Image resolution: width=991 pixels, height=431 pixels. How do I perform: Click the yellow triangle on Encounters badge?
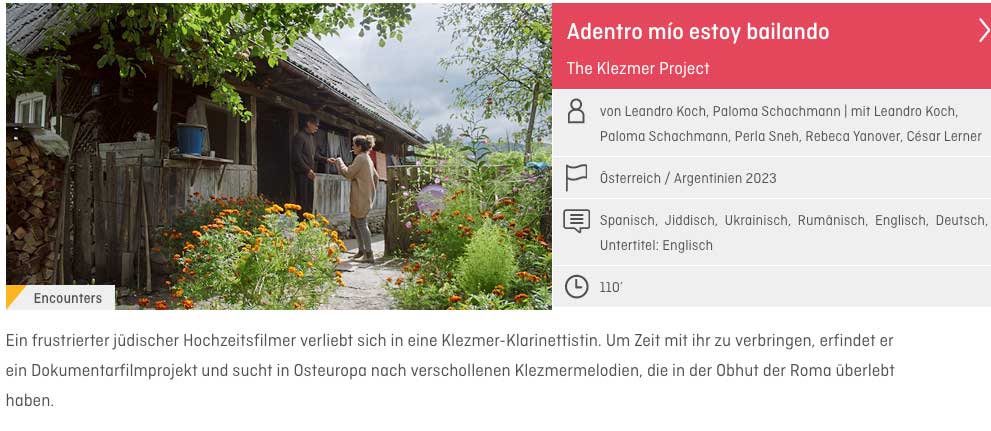click(x=14, y=296)
